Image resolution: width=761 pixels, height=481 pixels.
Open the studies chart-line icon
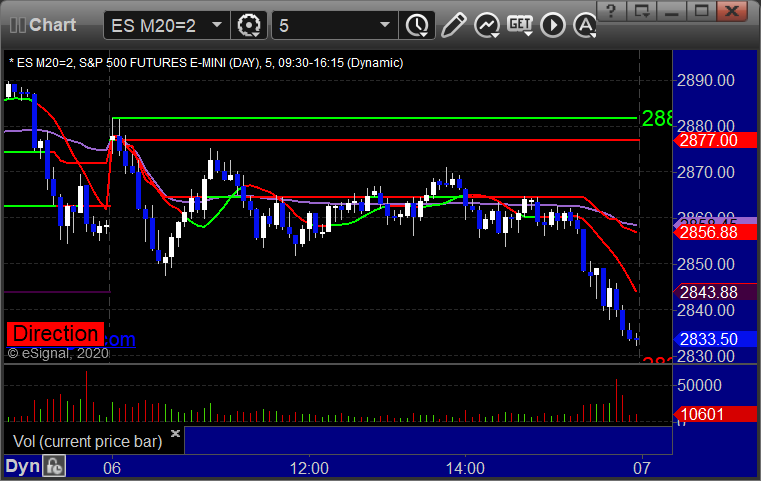(487, 25)
